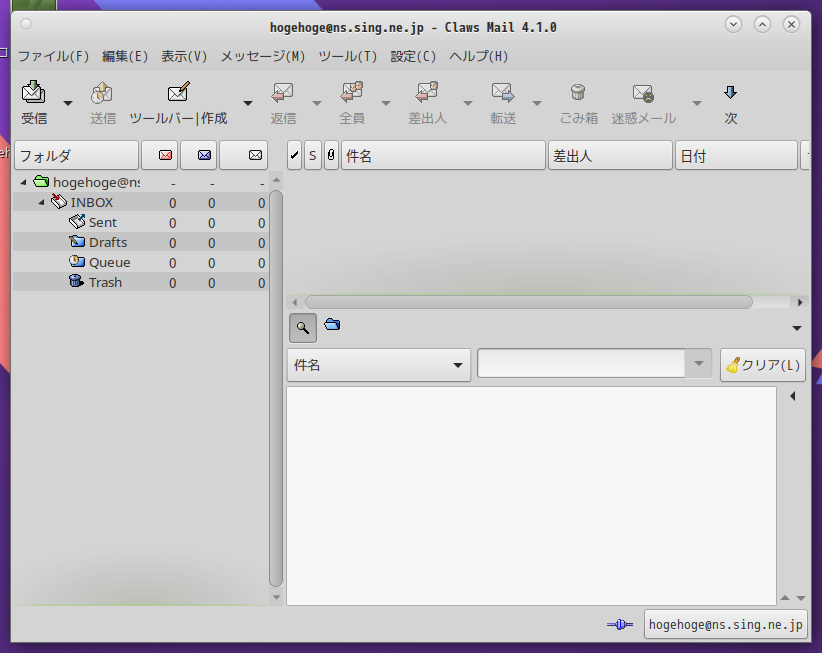Open the dropdown arrow next to 転送

click(x=537, y=103)
